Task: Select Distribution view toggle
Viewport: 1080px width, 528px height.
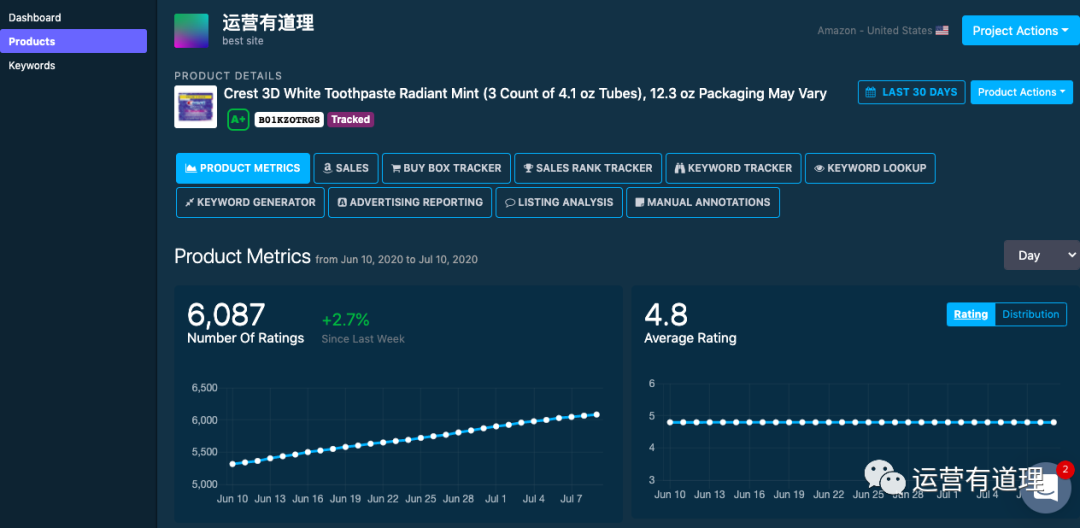Action: tap(1030, 314)
